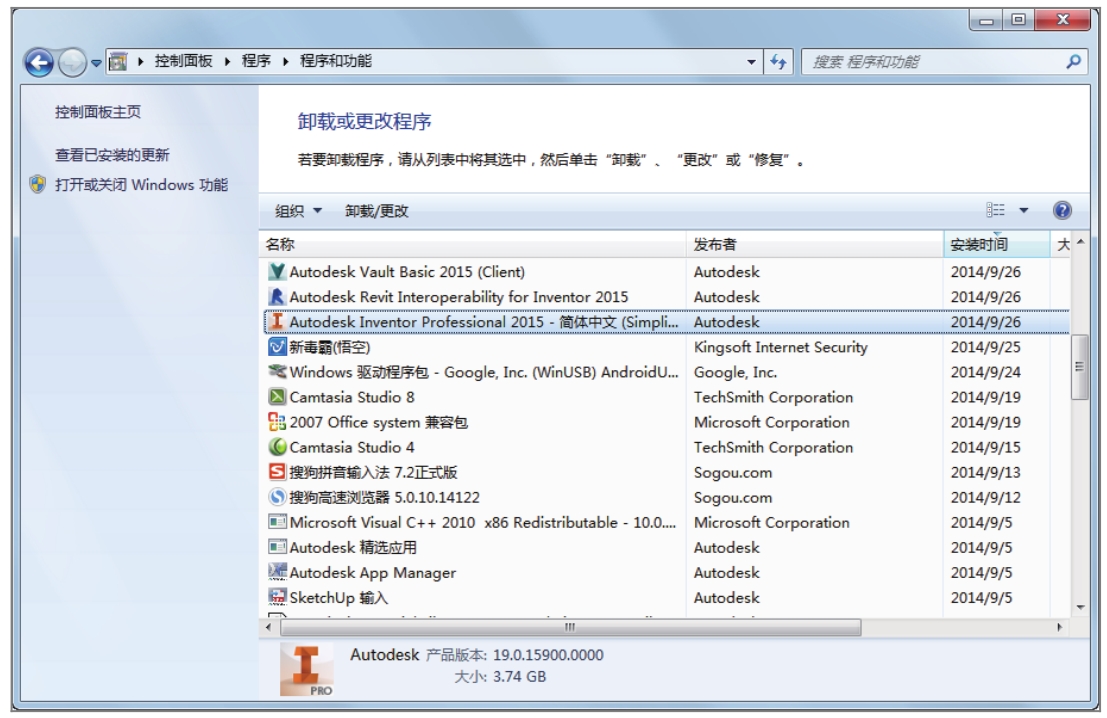
Task: Open the help question mark icon
Action: coord(1062,210)
